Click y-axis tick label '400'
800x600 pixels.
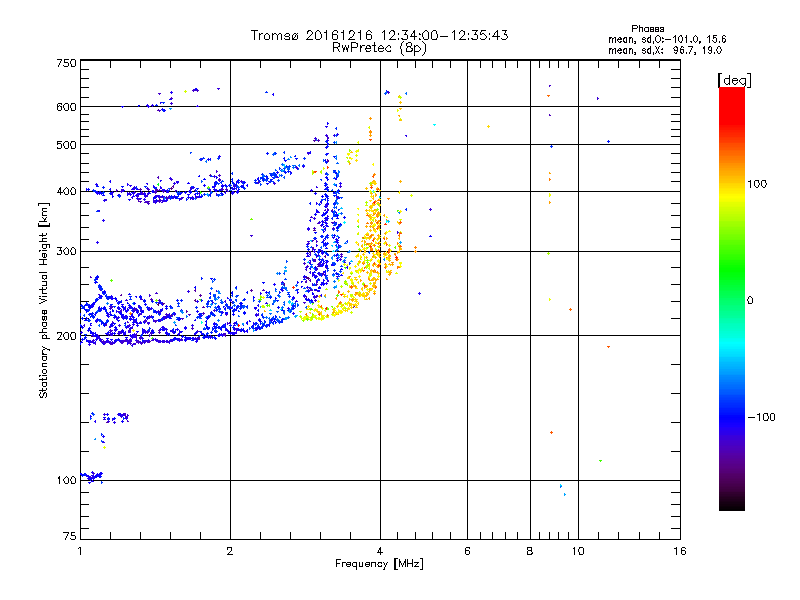[66, 191]
